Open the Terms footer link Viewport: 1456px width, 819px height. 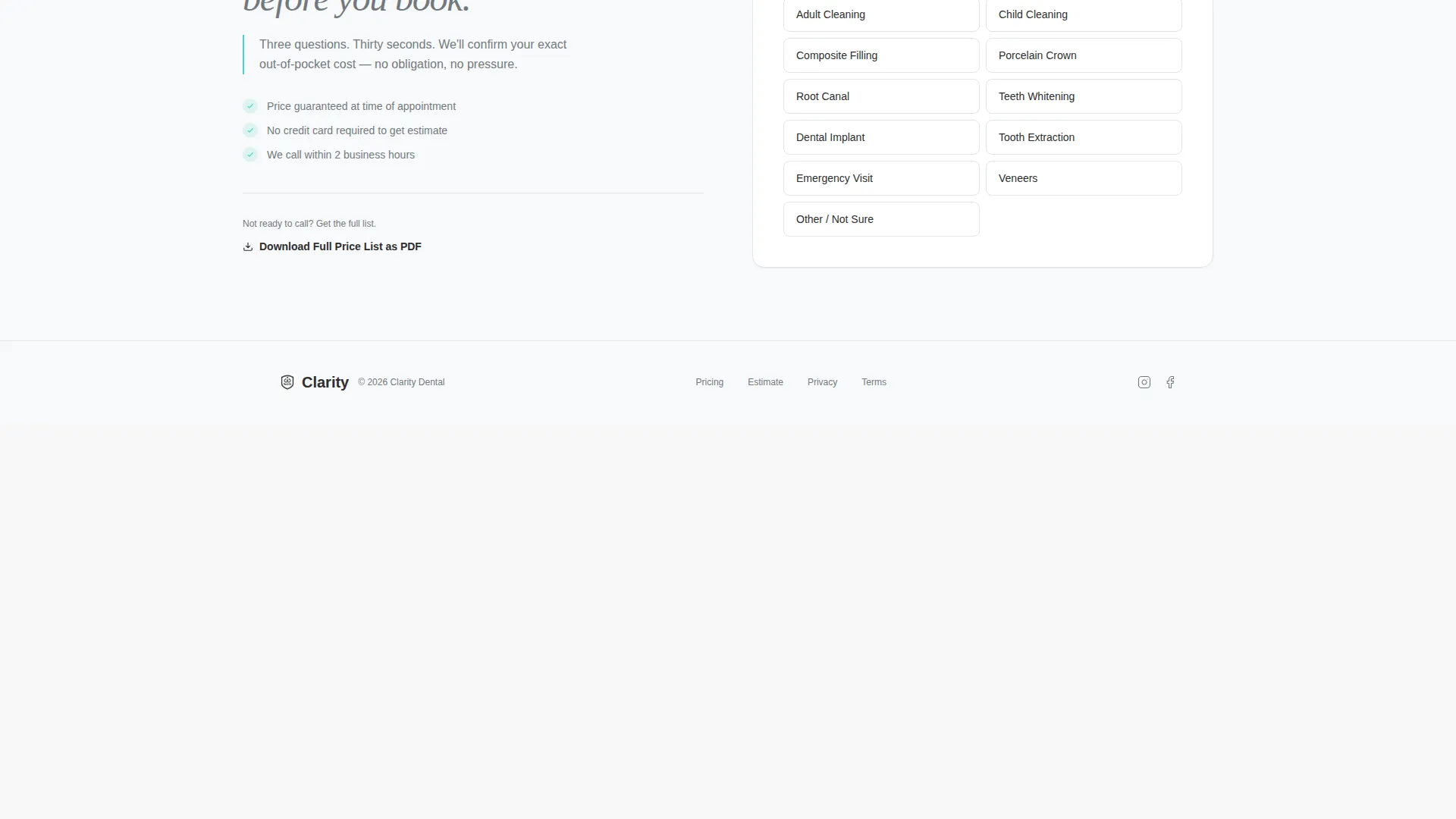874,382
